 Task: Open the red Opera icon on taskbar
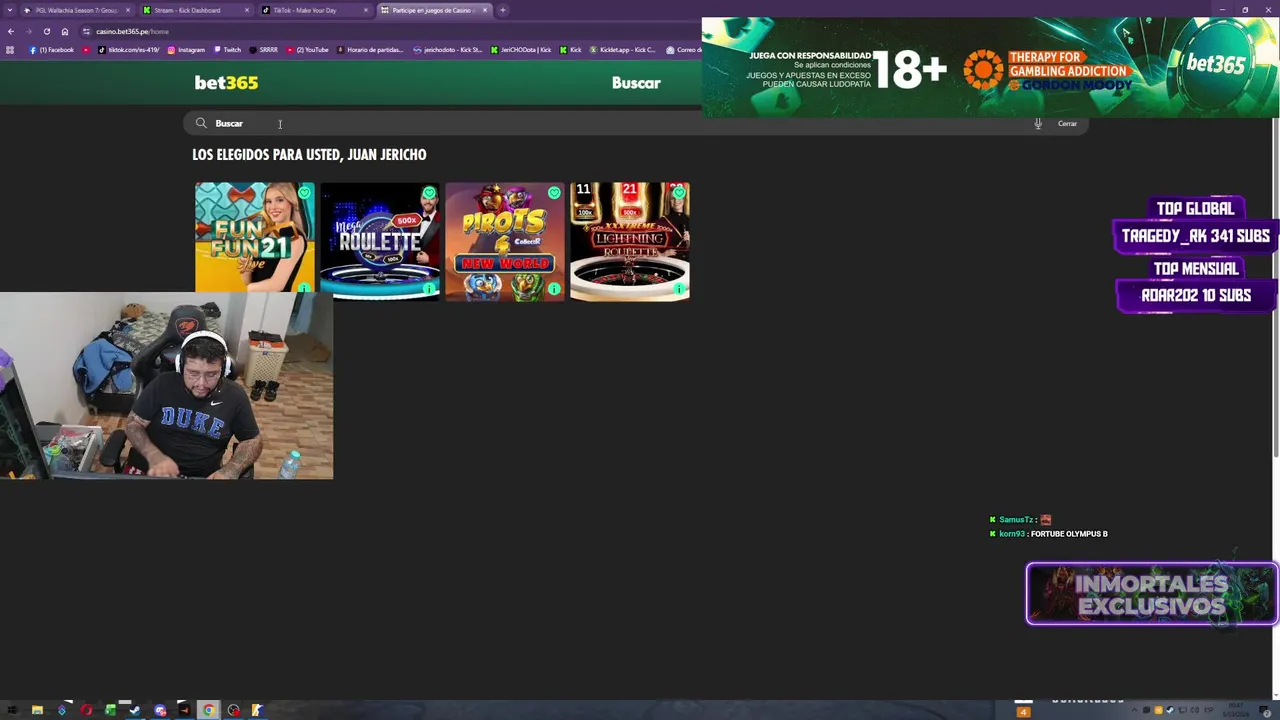pos(86,710)
